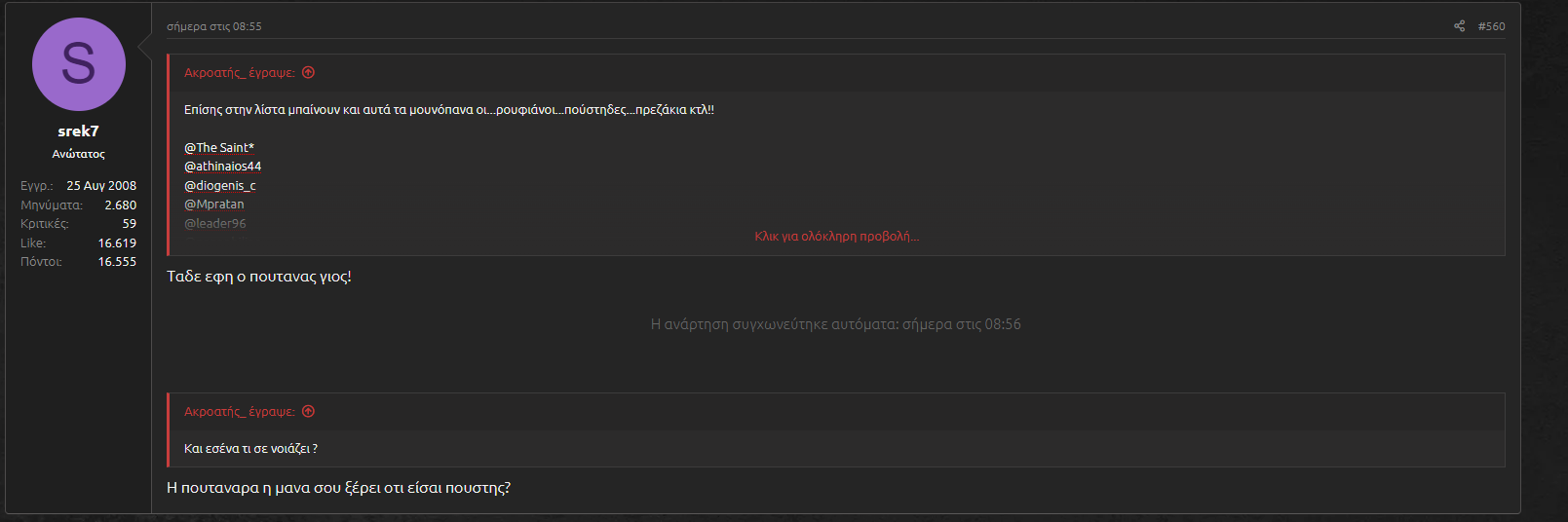The width and height of the screenshot is (1568, 522).
Task: Click the up-arrow icon in the second quote header
Action: click(x=308, y=411)
